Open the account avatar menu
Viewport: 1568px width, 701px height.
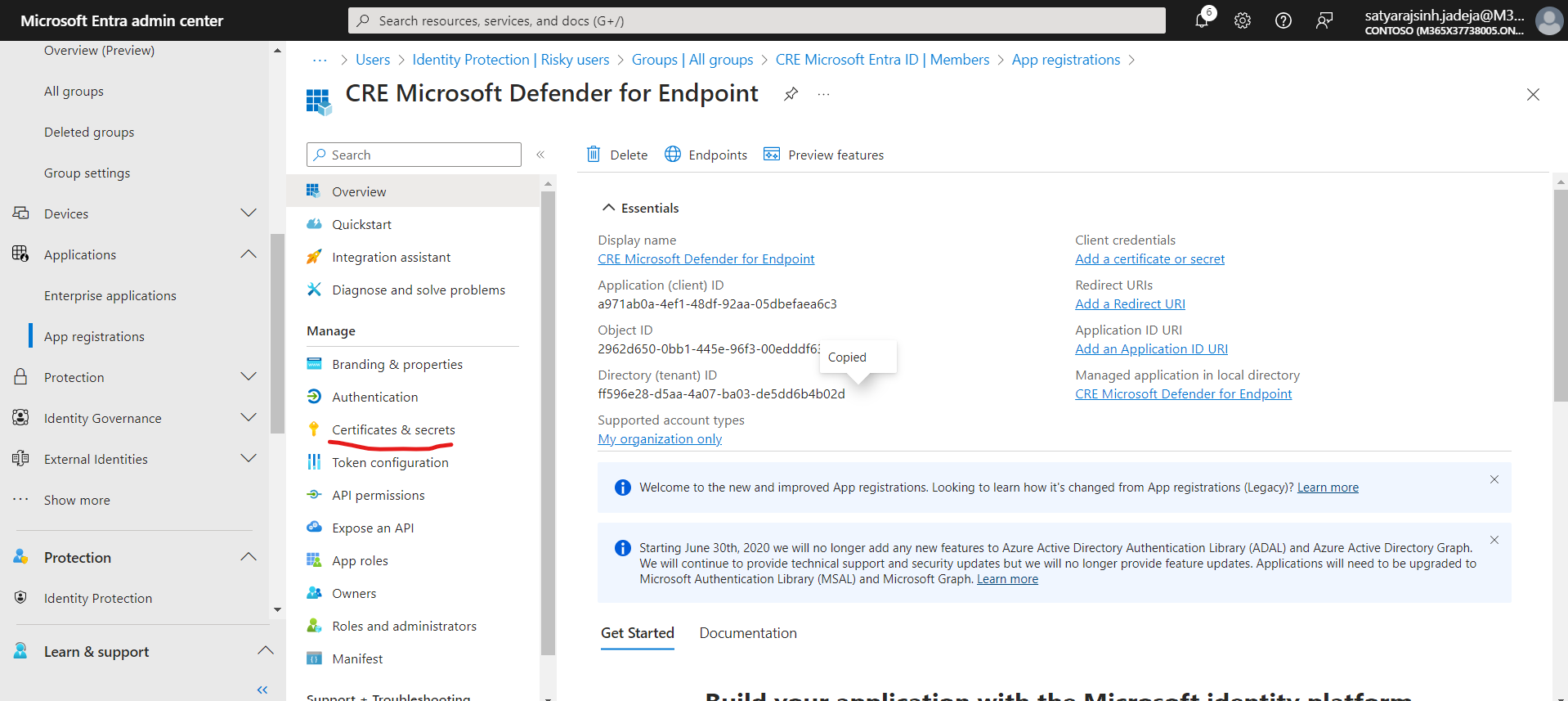click(1548, 20)
